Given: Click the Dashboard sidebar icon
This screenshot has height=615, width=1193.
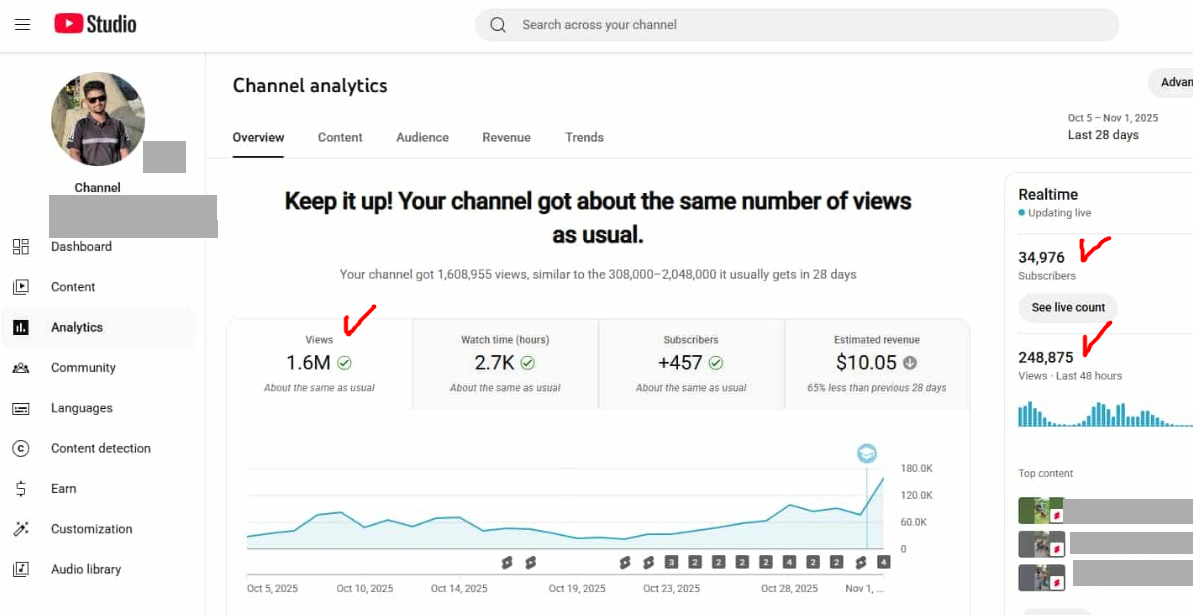Looking at the screenshot, I should tap(21, 247).
